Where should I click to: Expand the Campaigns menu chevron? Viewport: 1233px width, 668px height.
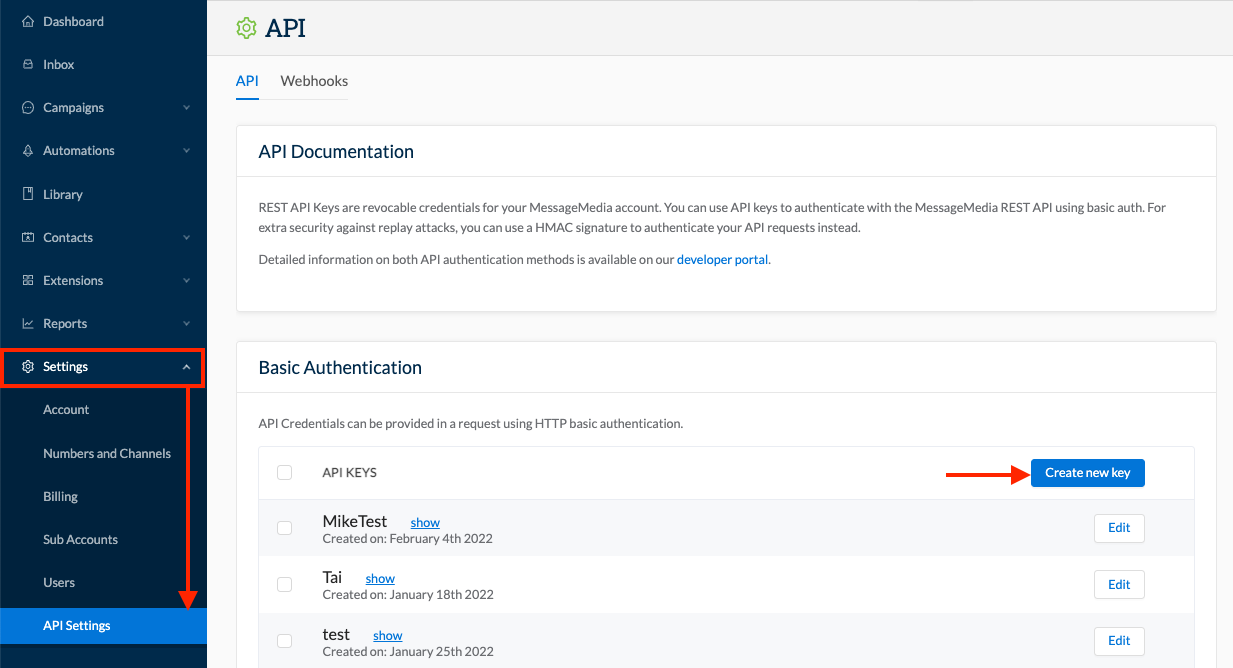tap(186, 108)
